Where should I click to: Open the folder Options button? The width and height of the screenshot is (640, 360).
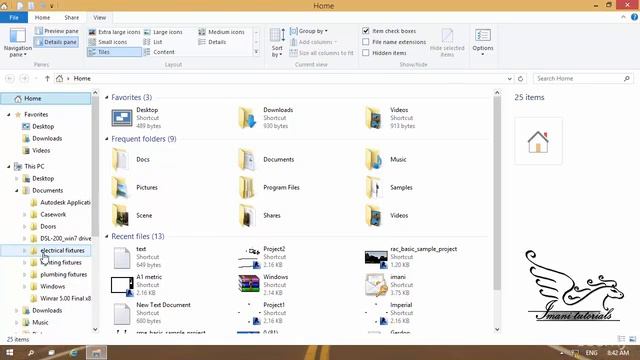[x=483, y=42]
